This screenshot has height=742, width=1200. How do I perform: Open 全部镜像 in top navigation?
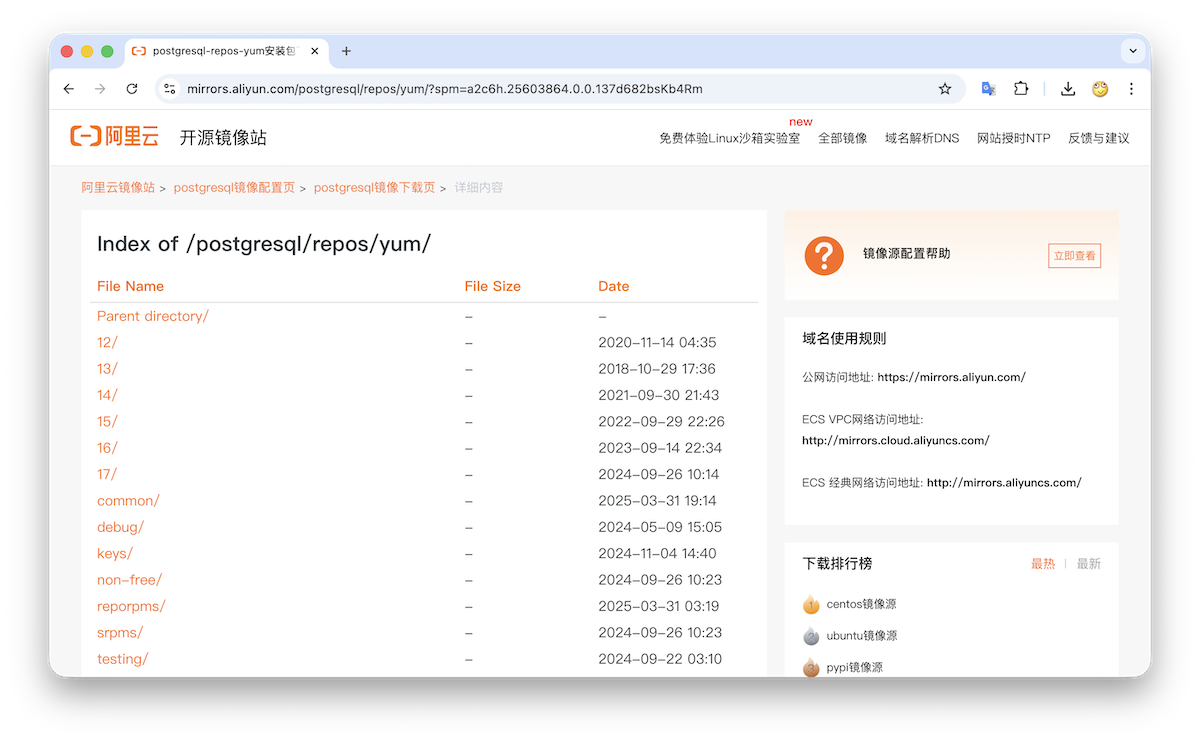pos(842,138)
